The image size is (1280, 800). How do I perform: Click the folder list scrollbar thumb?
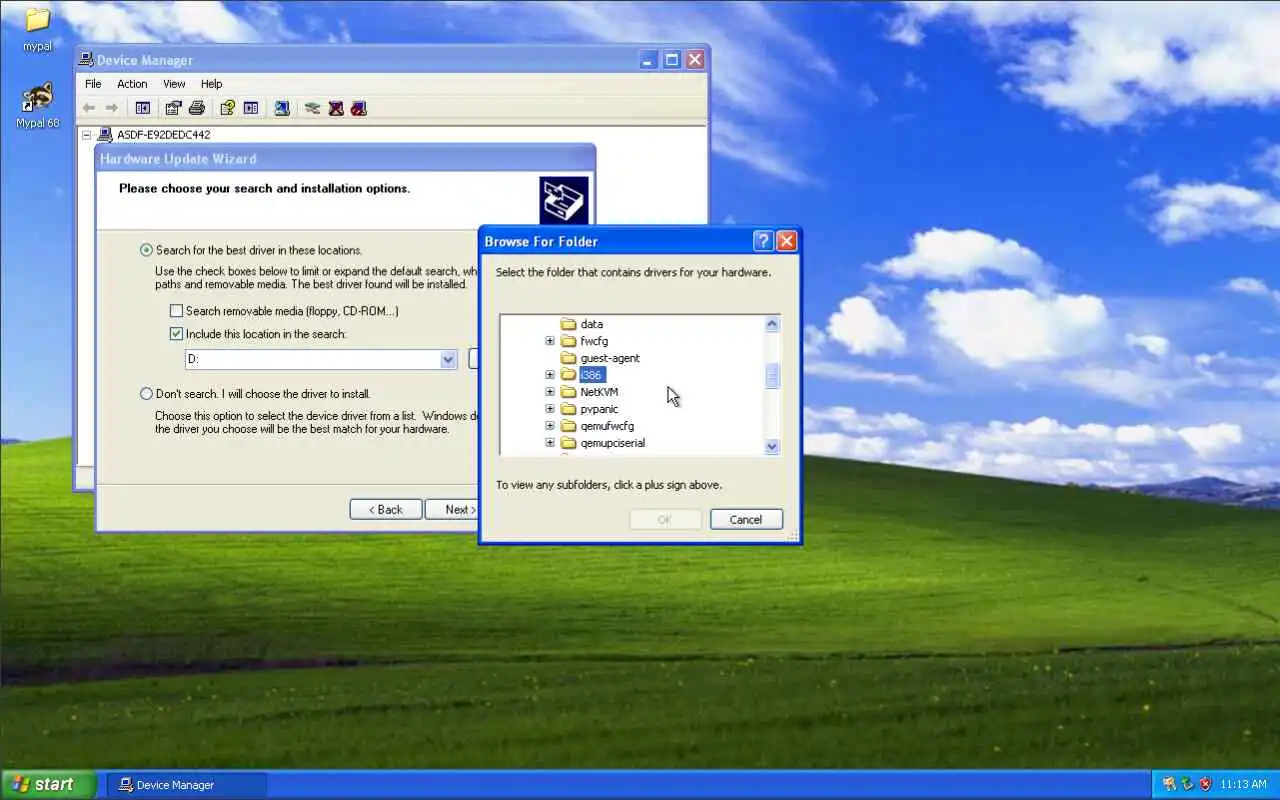click(x=772, y=376)
